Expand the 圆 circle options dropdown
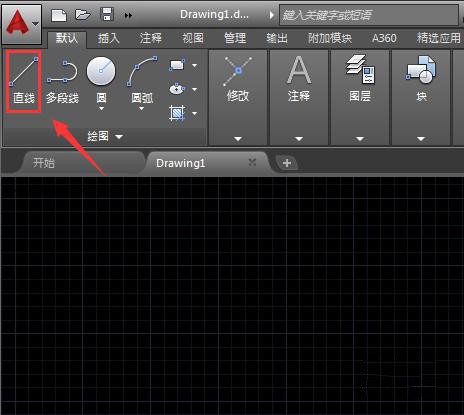 (x=101, y=109)
